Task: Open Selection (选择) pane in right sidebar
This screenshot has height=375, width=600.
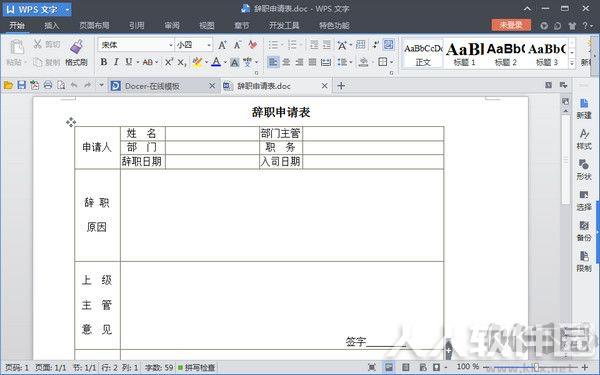Action: pos(584,201)
